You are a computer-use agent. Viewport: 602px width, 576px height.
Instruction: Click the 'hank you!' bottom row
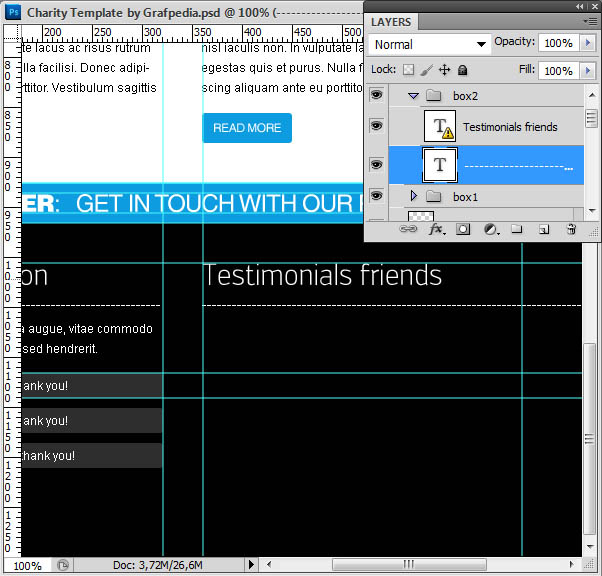click(91, 455)
